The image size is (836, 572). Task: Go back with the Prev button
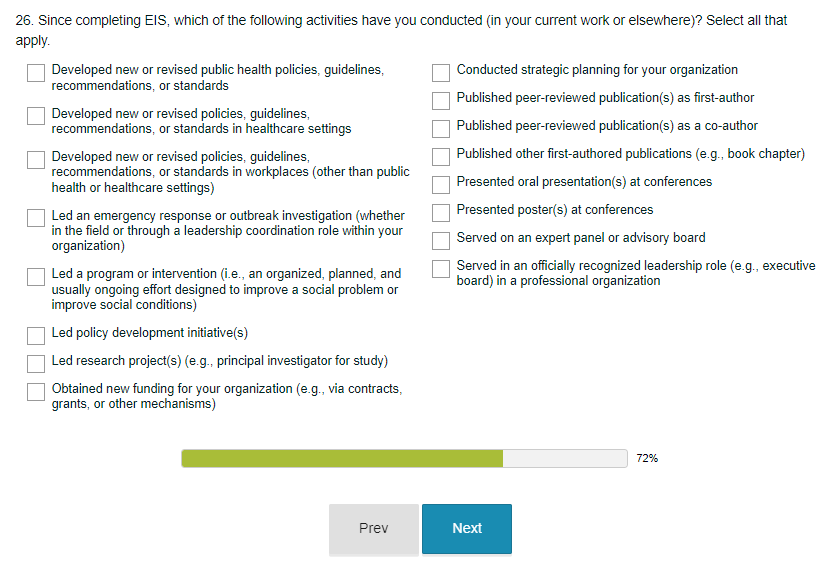click(x=373, y=529)
